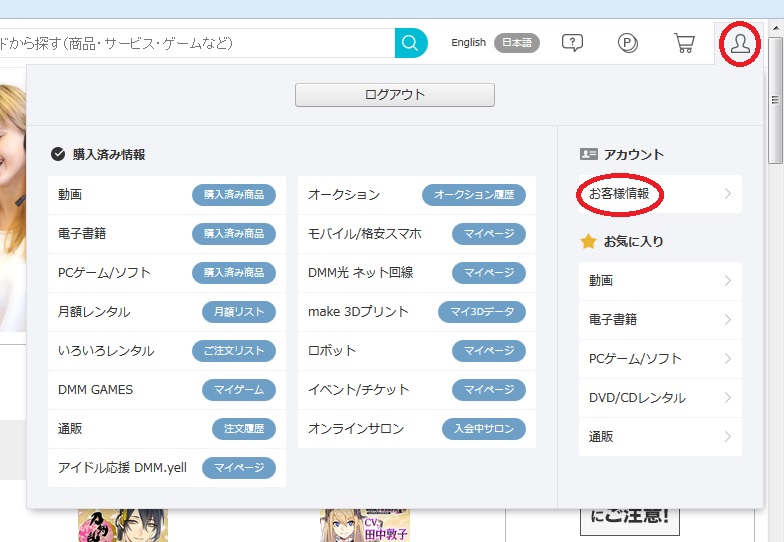784x542 pixels.
Task: Click the オンラインサロン row label
Action: 356,428
